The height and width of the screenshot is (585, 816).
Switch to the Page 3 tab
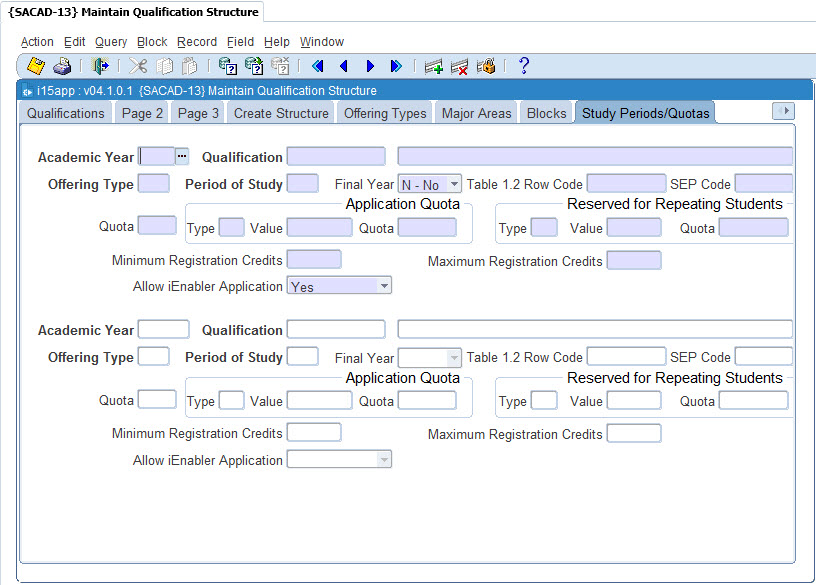(x=198, y=113)
